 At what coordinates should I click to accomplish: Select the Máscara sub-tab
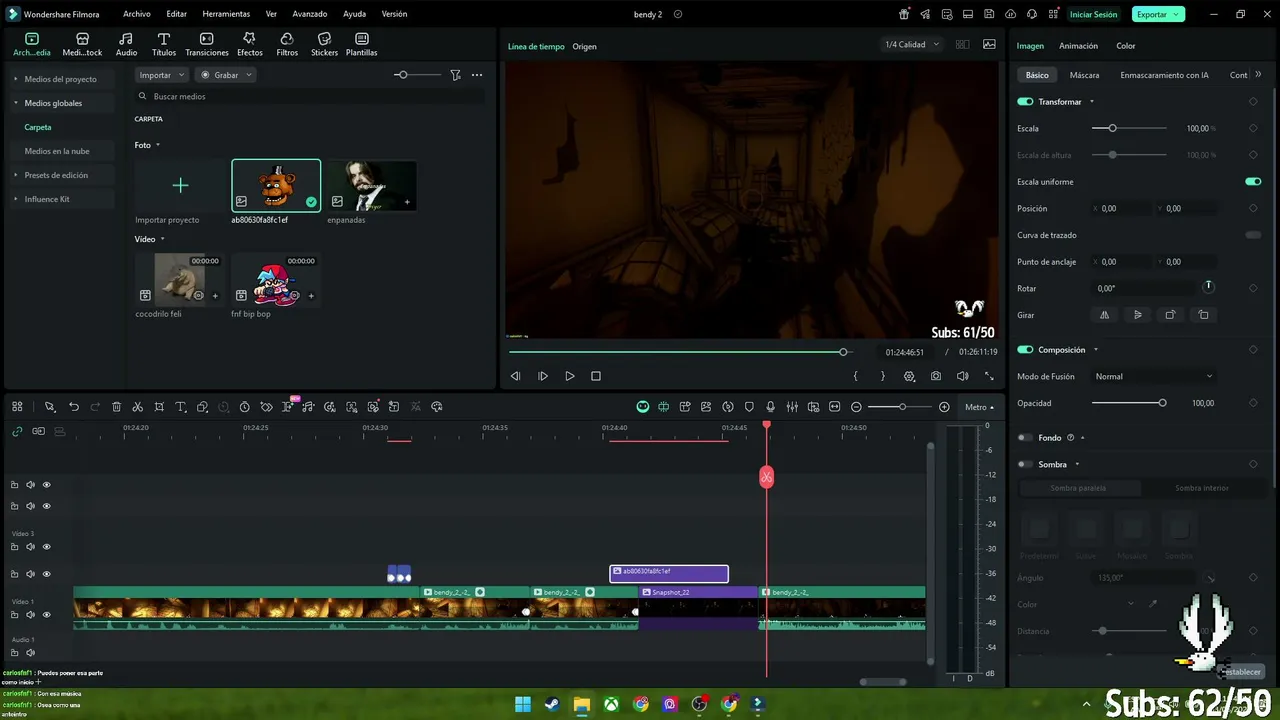point(1084,75)
